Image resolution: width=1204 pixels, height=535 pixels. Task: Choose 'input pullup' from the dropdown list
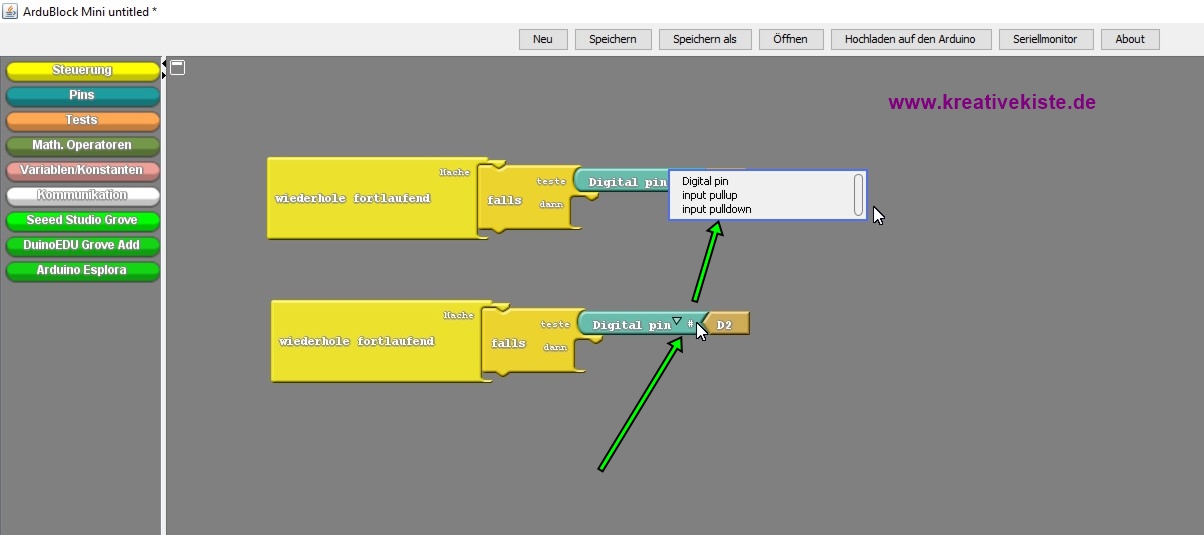tap(709, 195)
